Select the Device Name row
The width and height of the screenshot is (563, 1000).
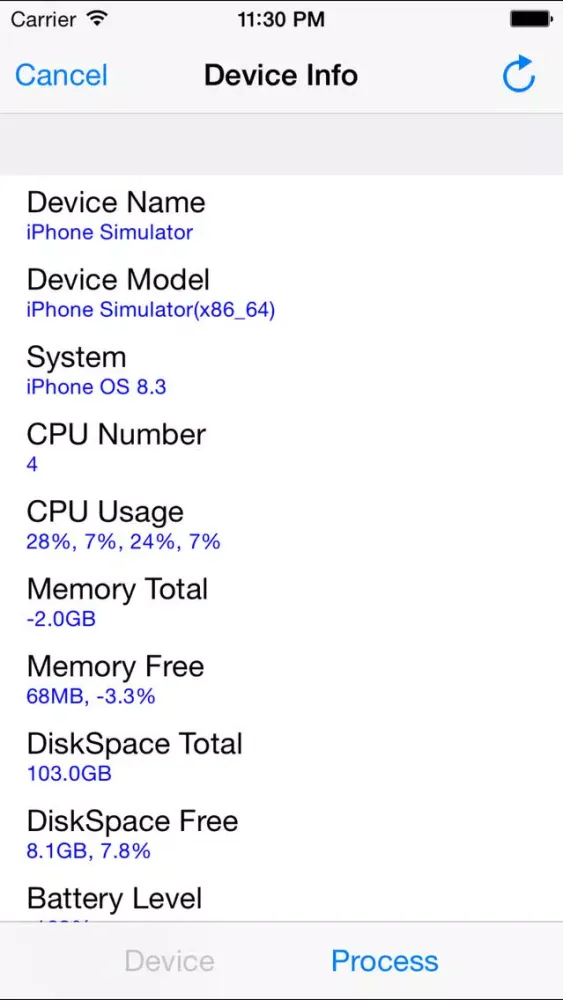pyautogui.click(x=281, y=214)
